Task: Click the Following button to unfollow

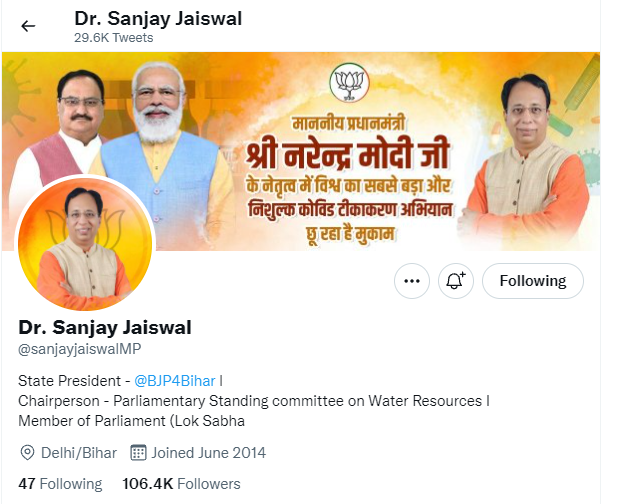Action: pyautogui.click(x=533, y=281)
